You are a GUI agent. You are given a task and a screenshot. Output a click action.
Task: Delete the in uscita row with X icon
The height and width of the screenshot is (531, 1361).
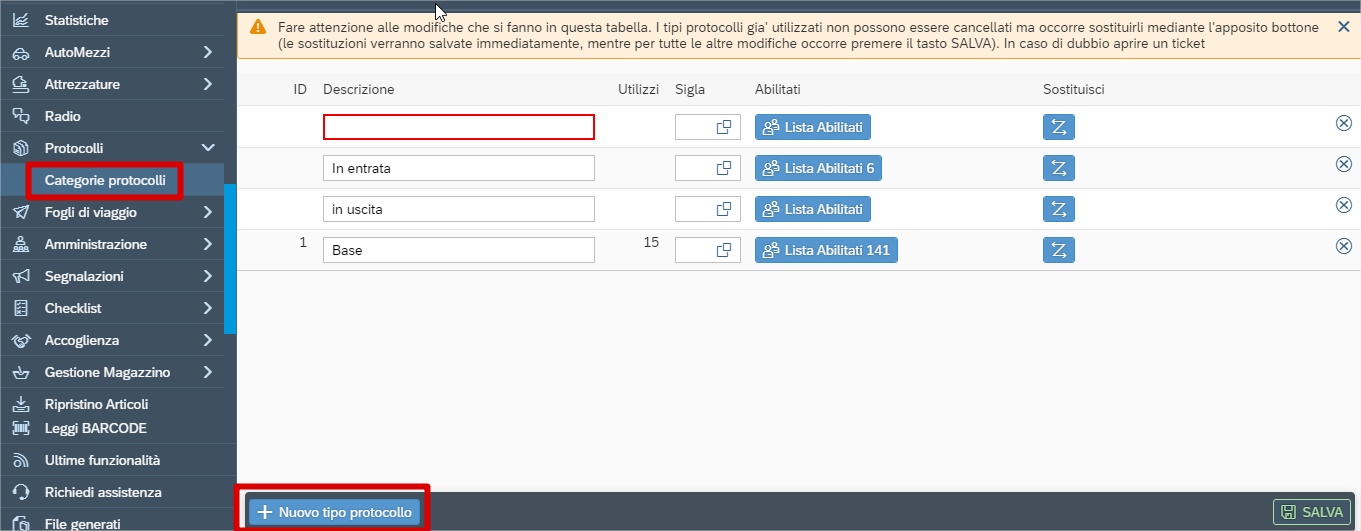1344,205
